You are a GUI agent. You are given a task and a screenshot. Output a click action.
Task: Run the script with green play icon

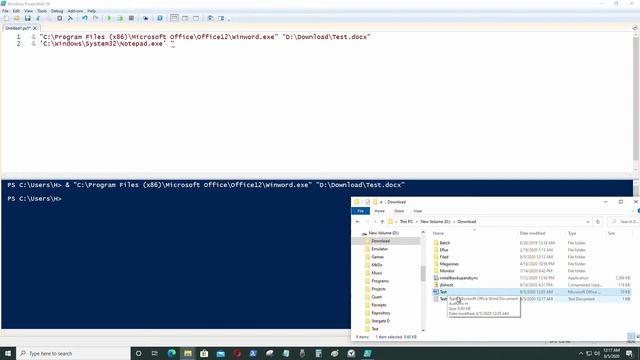109,18
